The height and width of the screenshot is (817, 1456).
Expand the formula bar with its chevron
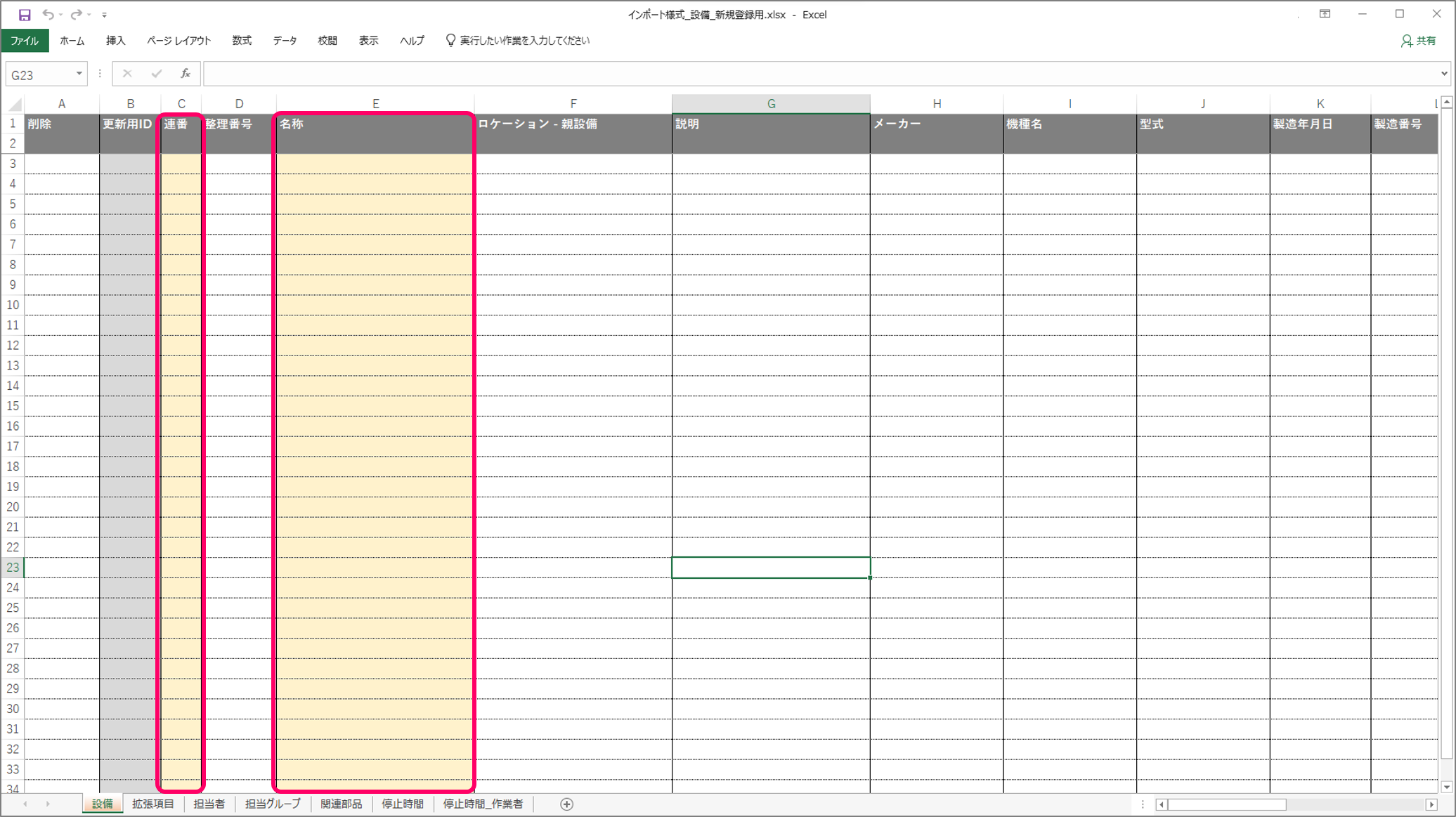click(x=1444, y=73)
